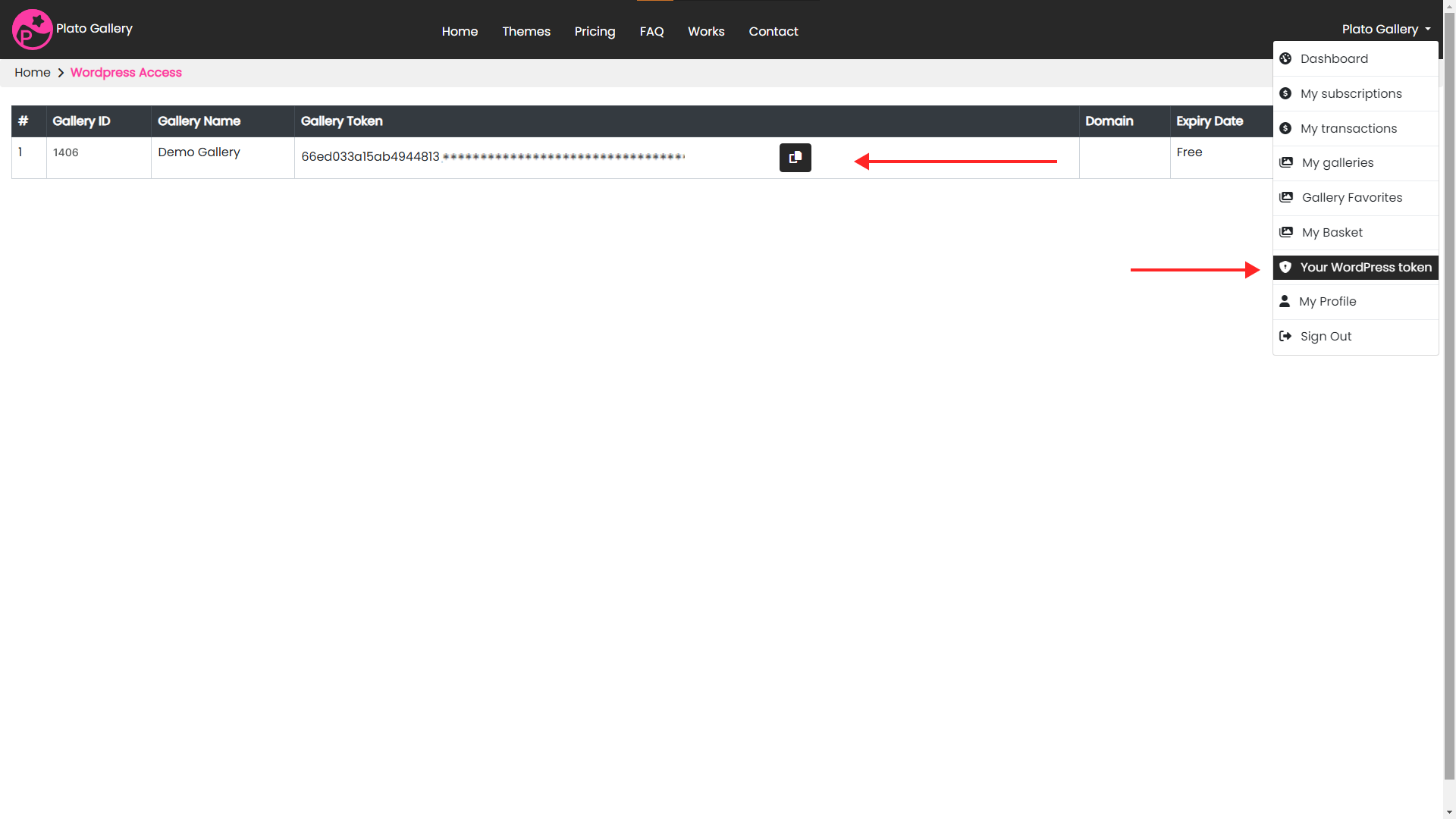The height and width of the screenshot is (819, 1456).
Task: Click the vertical scrollbar thumb
Action: click(x=1449, y=395)
